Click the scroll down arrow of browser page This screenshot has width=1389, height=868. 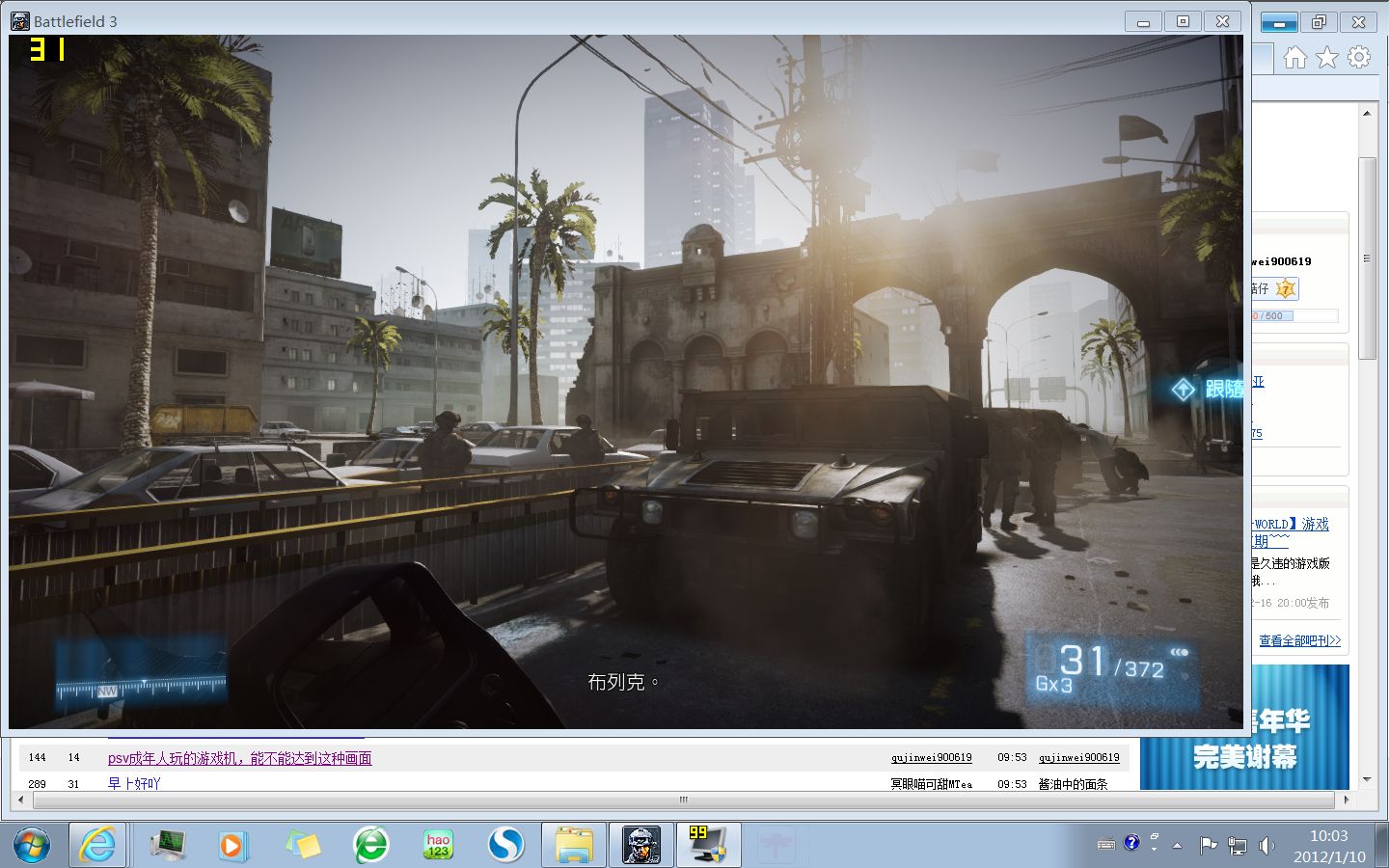1367,779
